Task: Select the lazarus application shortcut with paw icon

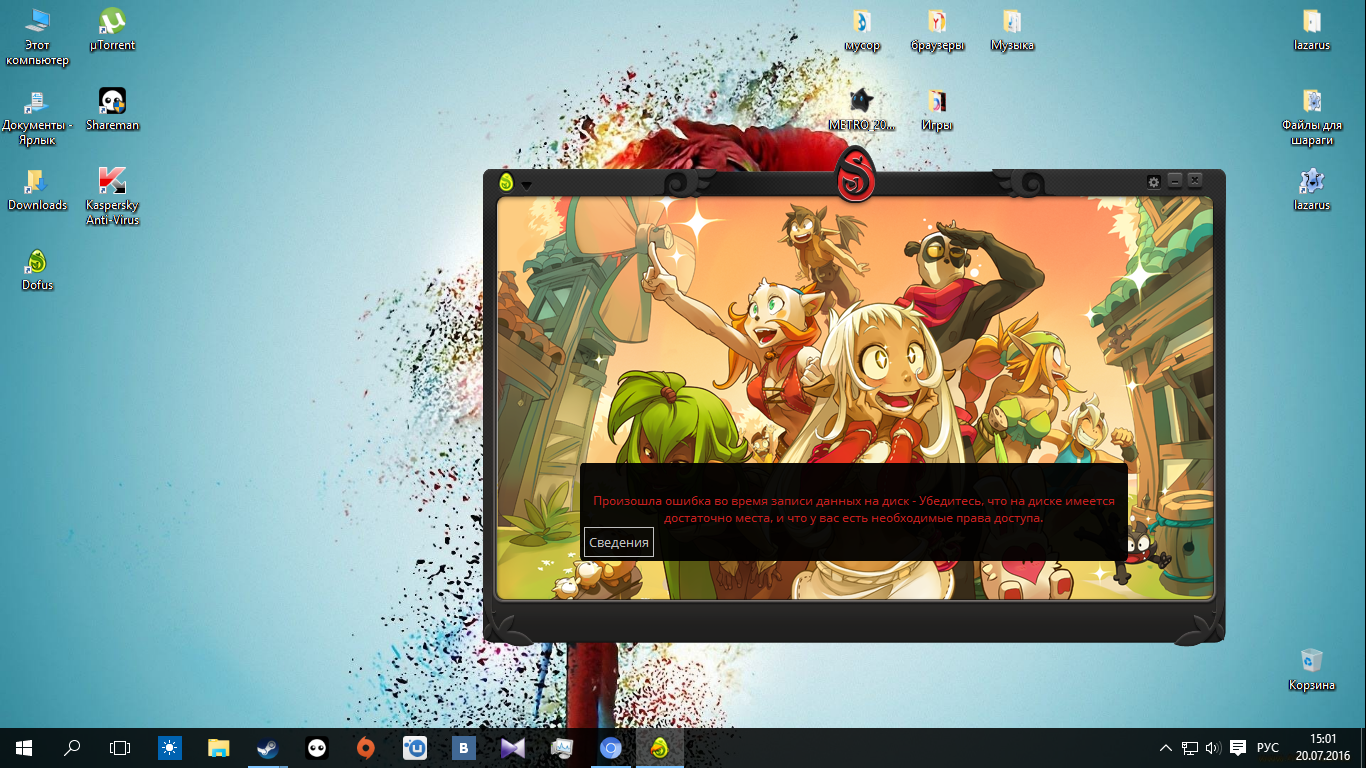Action: click(1312, 190)
